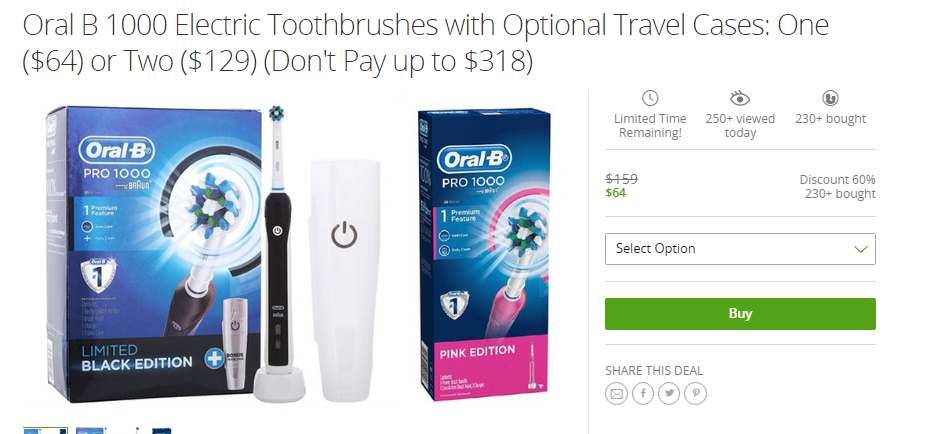Select the first, green-outlined thumbnail
The width and height of the screenshot is (928, 434).
coord(46,430)
